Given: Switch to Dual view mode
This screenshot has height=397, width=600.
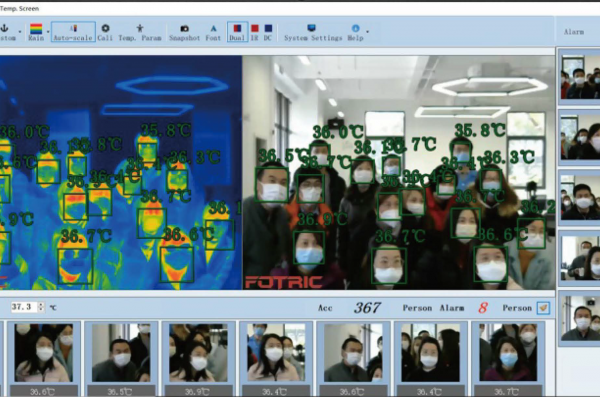Looking at the screenshot, I should coord(237,32).
